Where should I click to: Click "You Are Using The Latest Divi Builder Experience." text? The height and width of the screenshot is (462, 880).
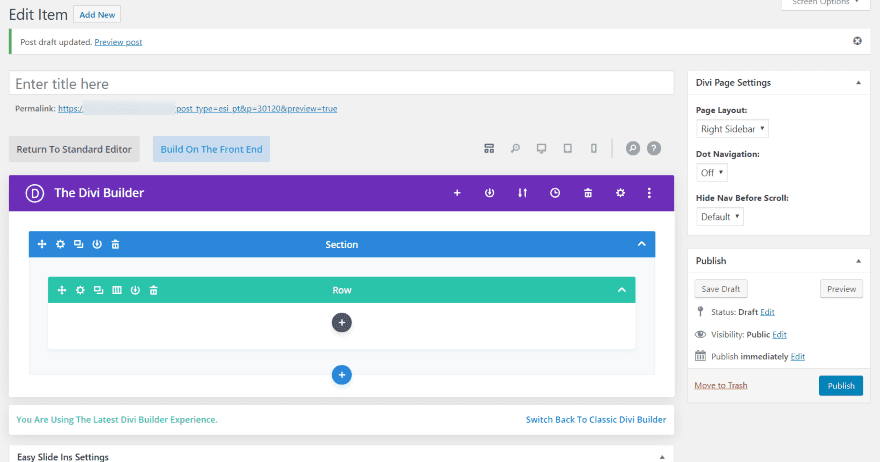tap(117, 420)
